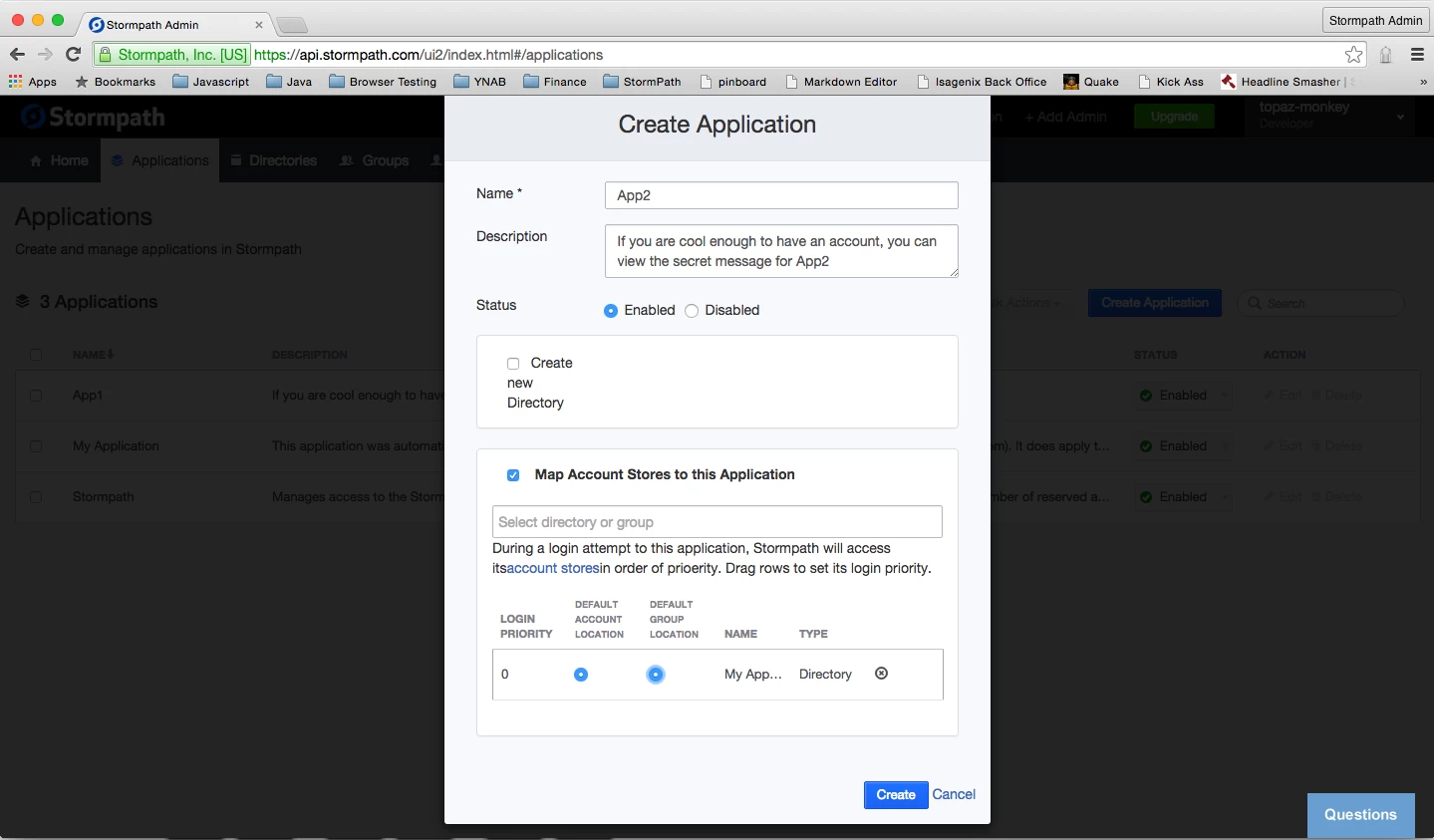Tick the My Application row checkbox

pos(36,446)
